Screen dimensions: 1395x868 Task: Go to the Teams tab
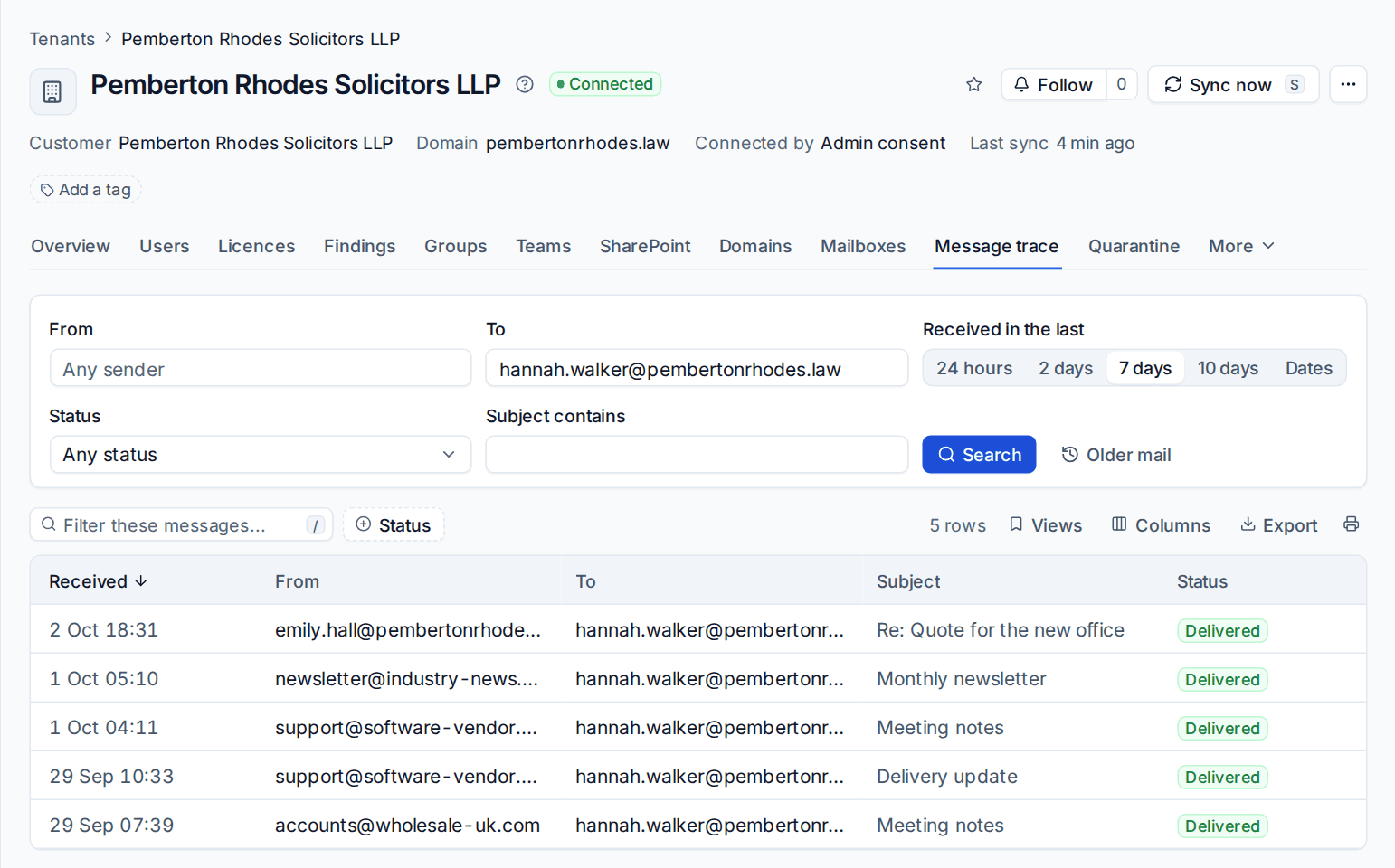(x=544, y=246)
